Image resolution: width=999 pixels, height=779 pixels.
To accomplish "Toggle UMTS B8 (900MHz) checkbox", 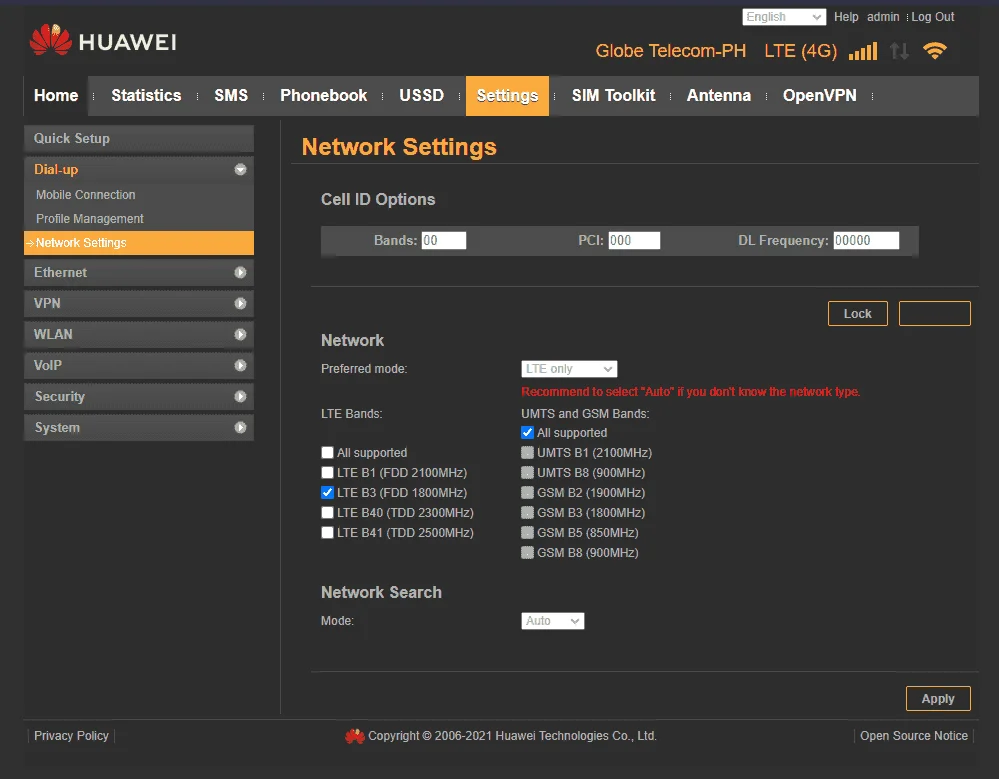I will [528, 473].
